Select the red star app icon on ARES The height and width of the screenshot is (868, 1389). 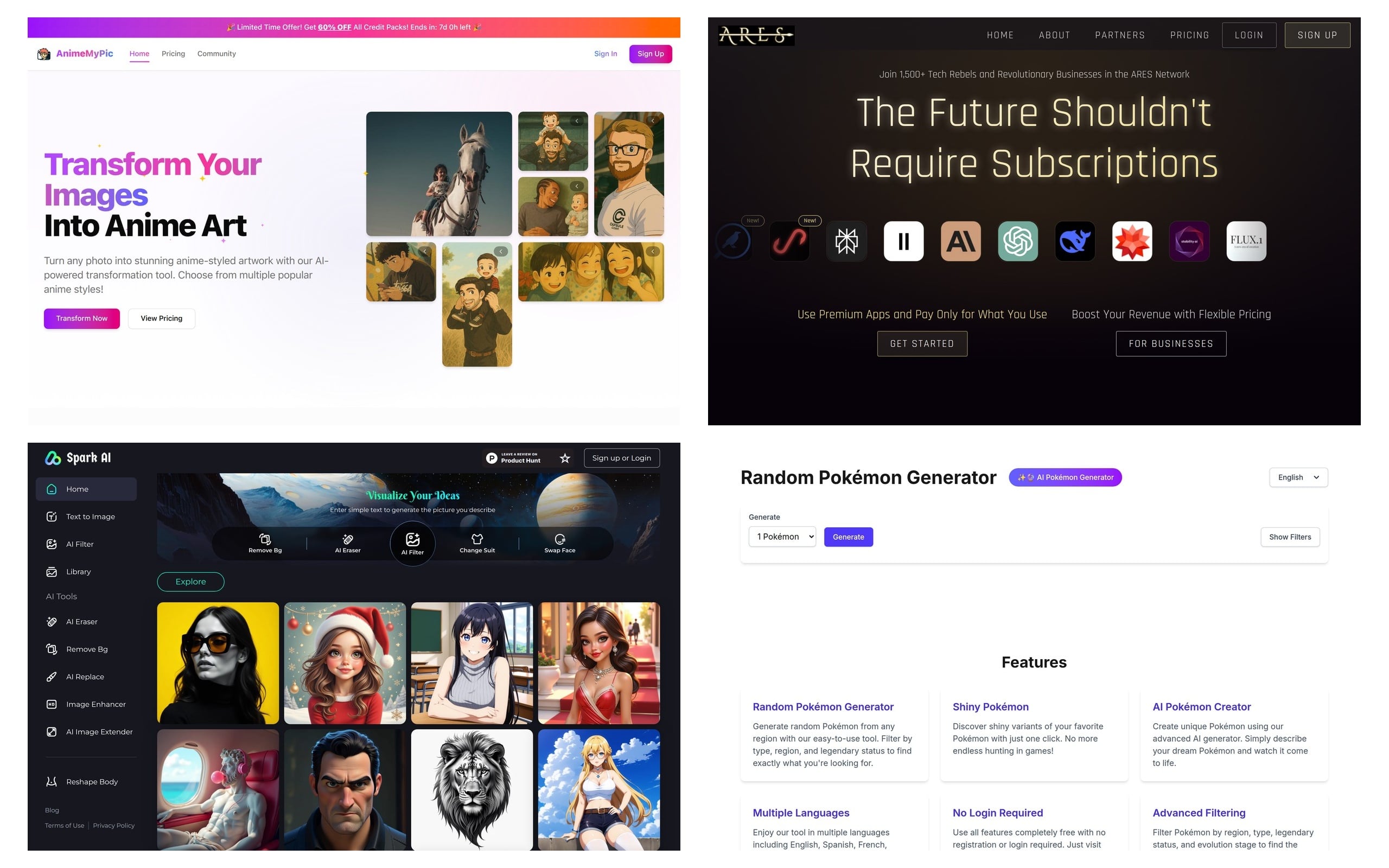(x=1132, y=241)
